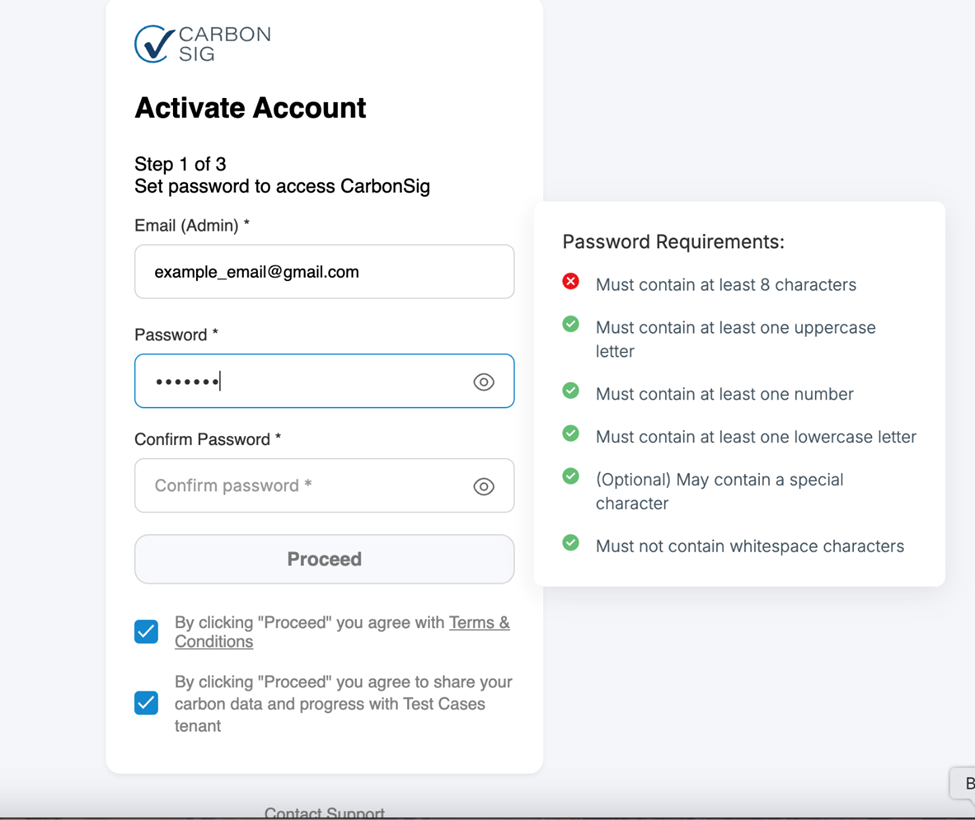Uncheck the share carbon data checkbox
Viewport: 975px width, 820px height.
pyautogui.click(x=146, y=703)
